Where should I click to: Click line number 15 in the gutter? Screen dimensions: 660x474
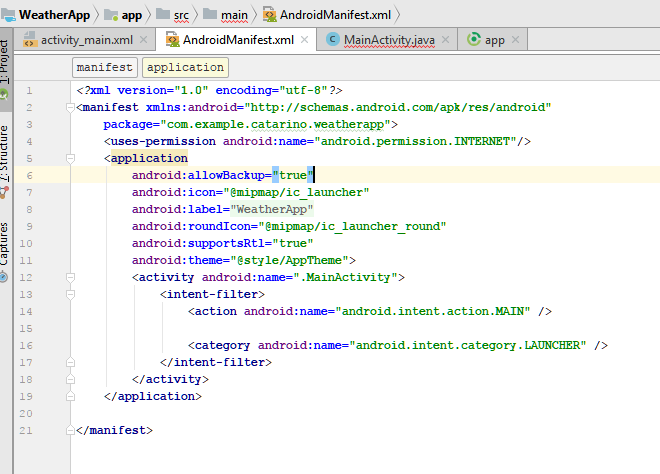click(x=26, y=329)
